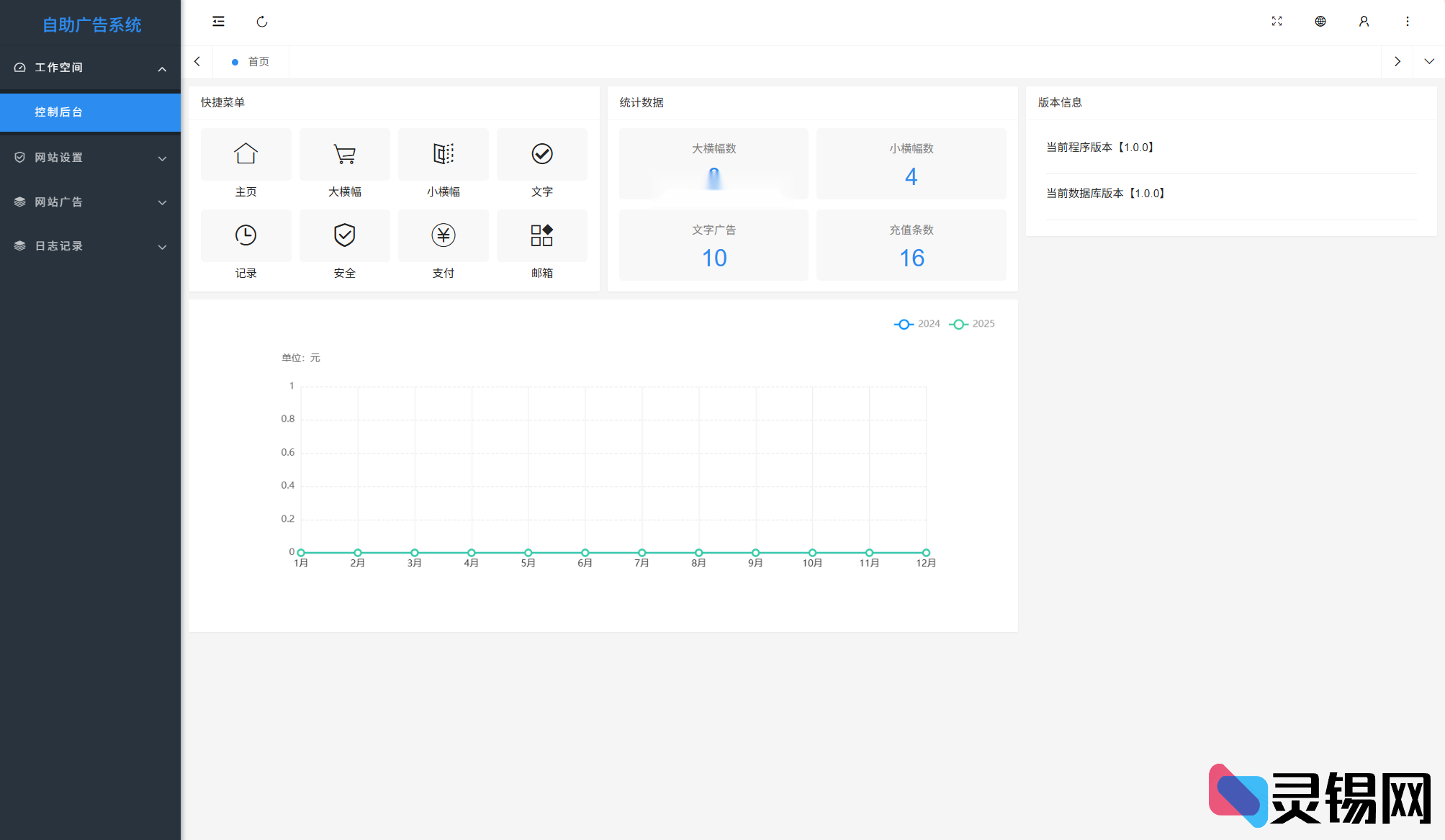Open the 邮箱 grid shortcut icon

541,235
